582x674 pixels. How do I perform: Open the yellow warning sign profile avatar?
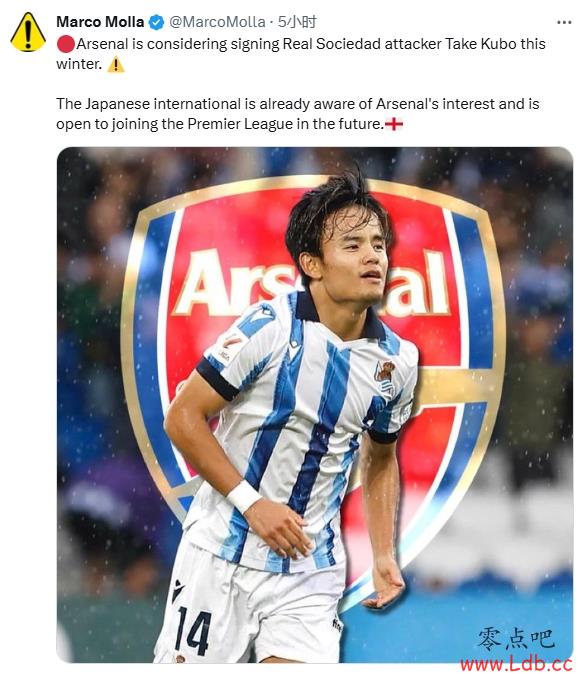(x=28, y=32)
